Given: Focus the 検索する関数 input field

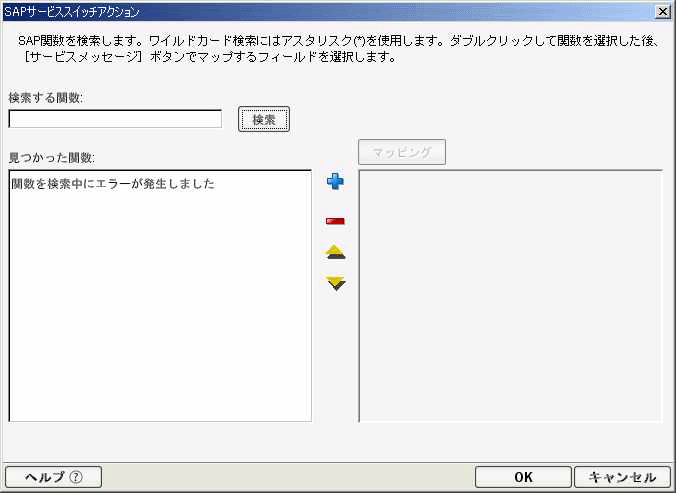Looking at the screenshot, I should pyautogui.click(x=115, y=119).
